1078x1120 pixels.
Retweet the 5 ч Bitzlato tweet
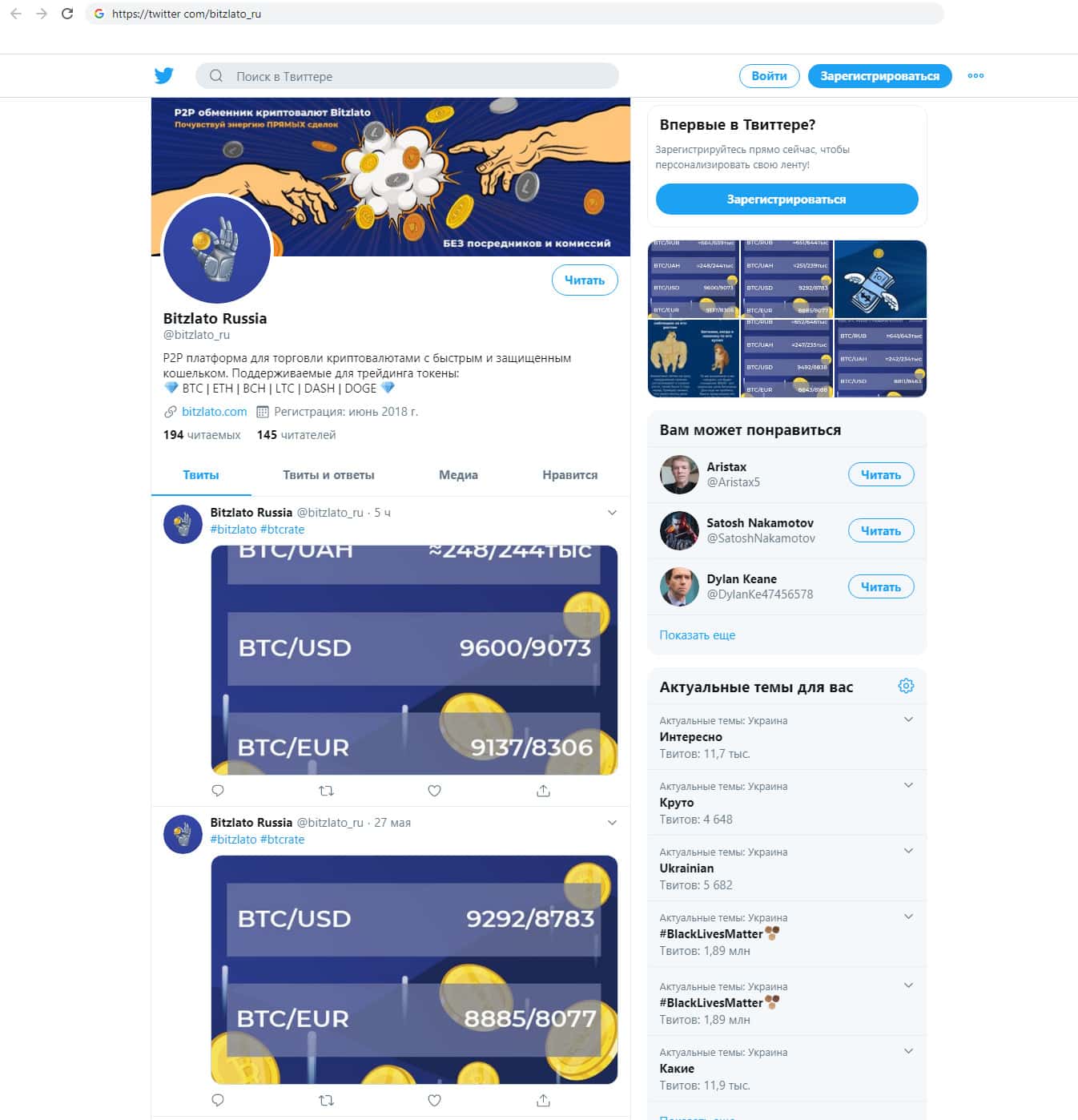(326, 791)
